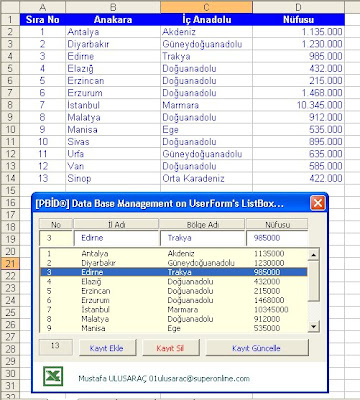The height and width of the screenshot is (400, 360).
Task: Click the Anakara header cell
Action: (x=113, y=19)
